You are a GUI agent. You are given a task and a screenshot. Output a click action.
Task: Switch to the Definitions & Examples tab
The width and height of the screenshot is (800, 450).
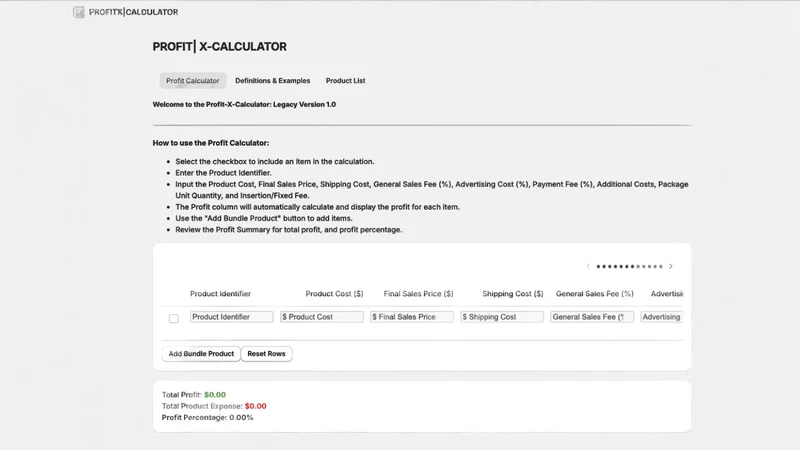(272, 81)
